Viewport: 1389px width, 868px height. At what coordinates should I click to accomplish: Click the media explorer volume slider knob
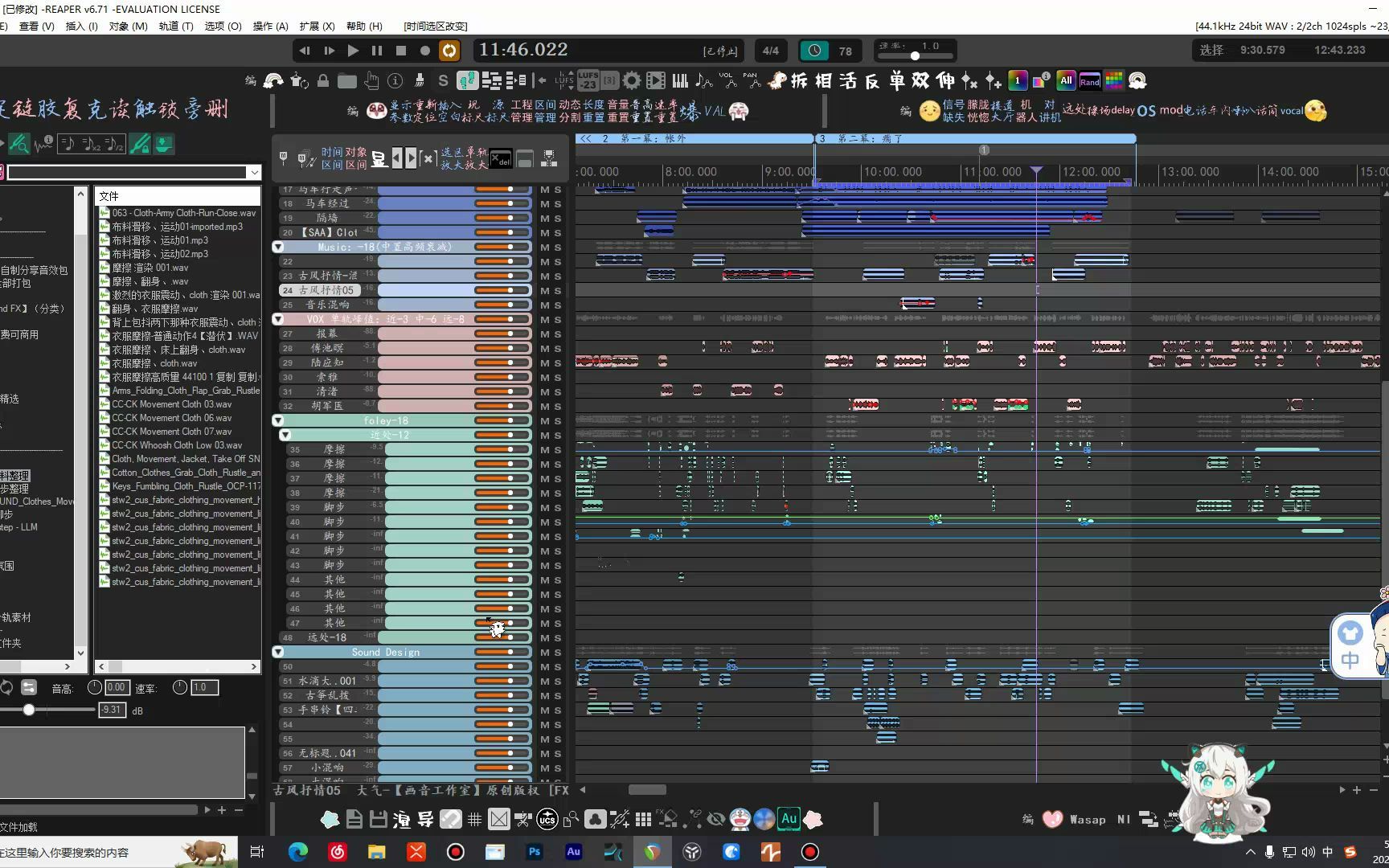29,710
